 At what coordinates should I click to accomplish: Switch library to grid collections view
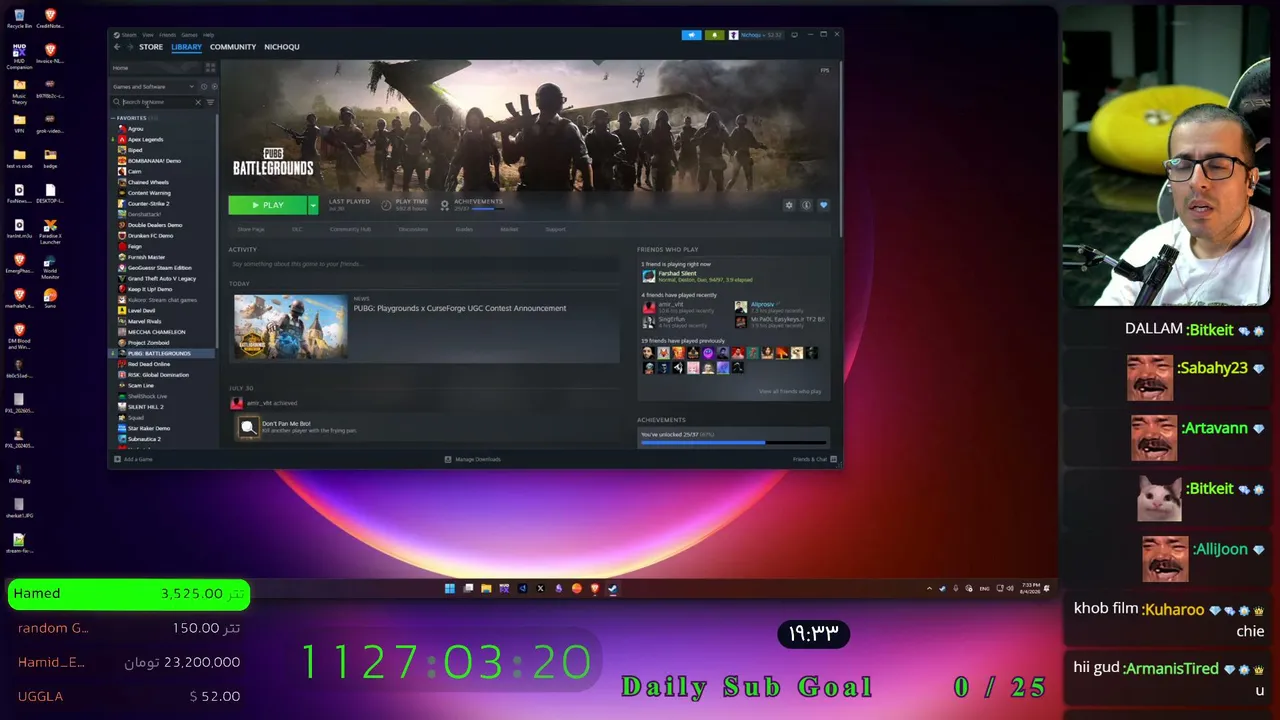point(210,68)
